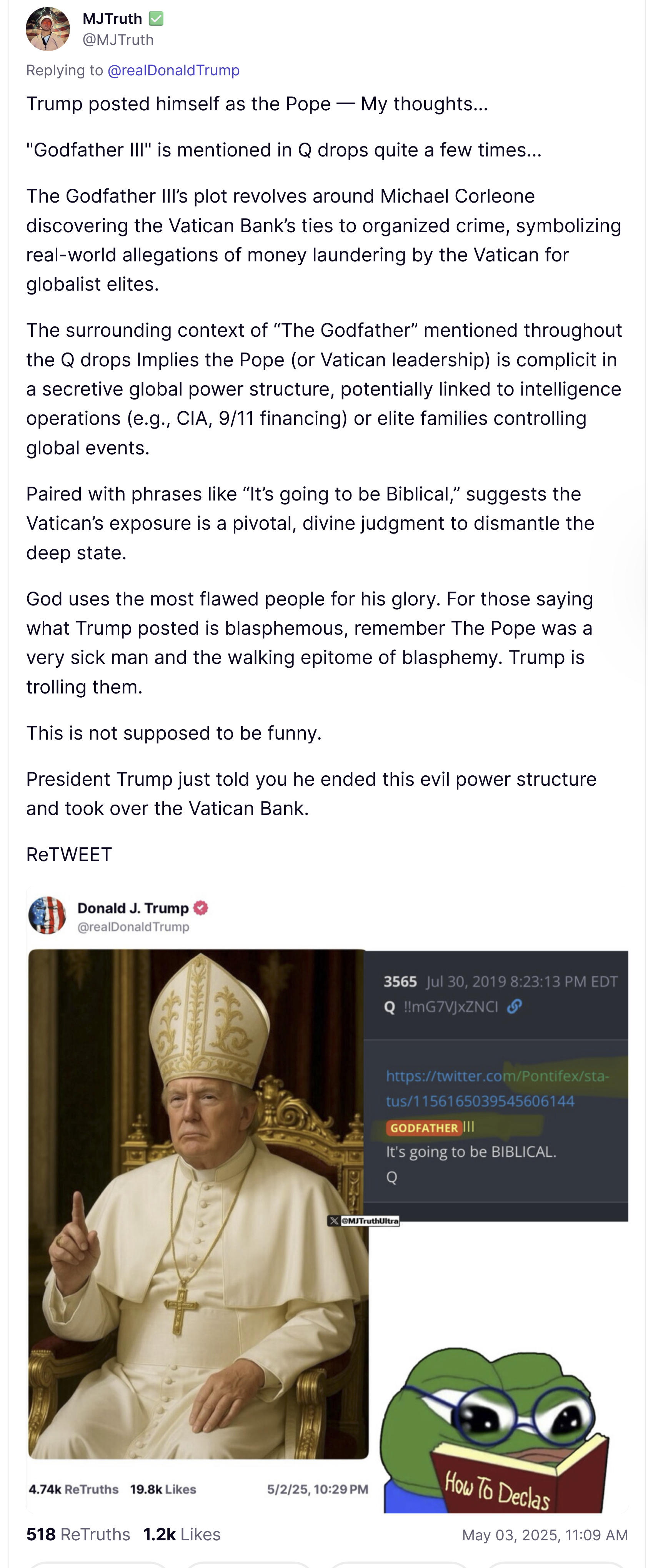Open MJTruth's profile avatar
Viewport: 648px width, 1568px height.
pyautogui.click(x=48, y=28)
